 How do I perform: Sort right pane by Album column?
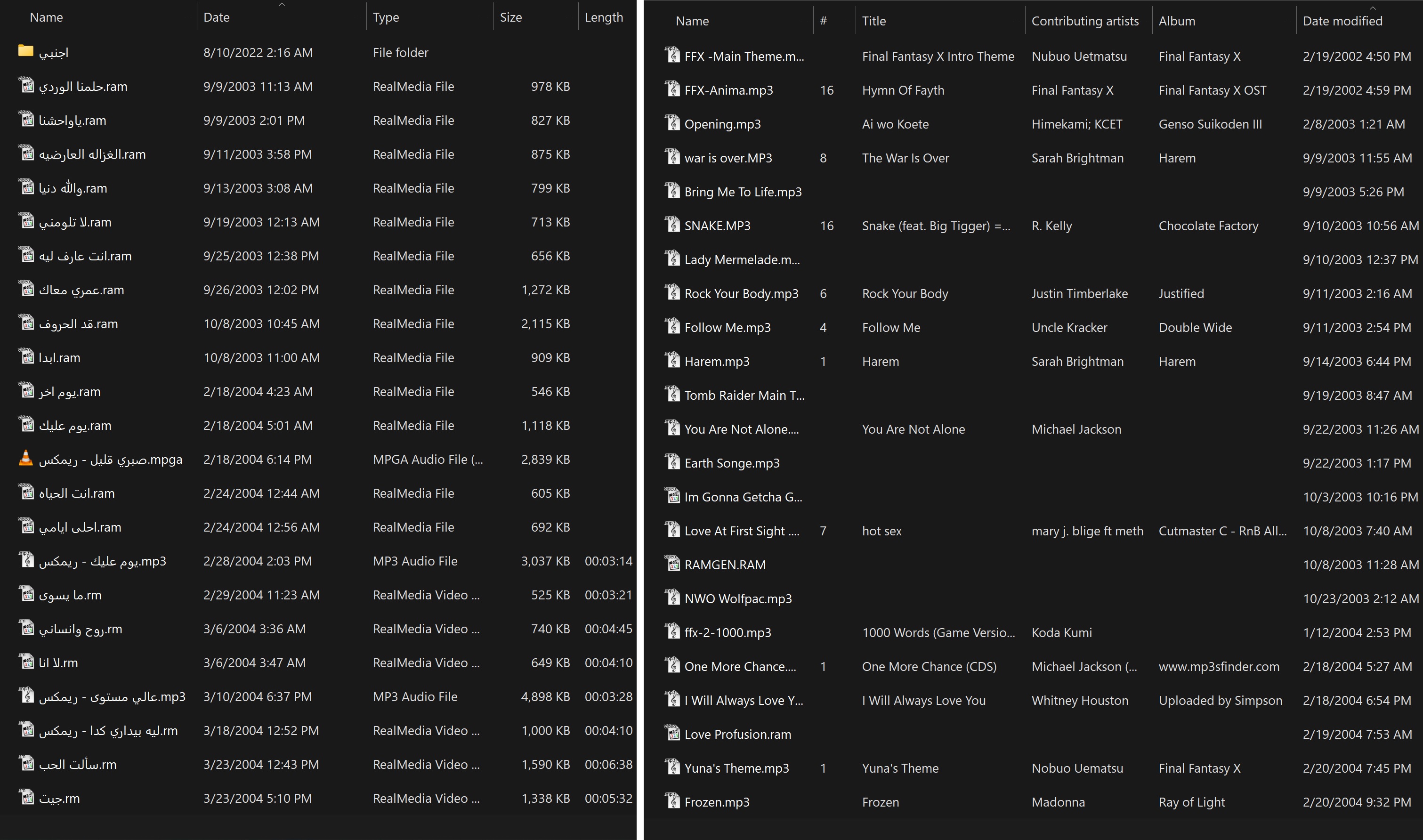pos(1177,21)
